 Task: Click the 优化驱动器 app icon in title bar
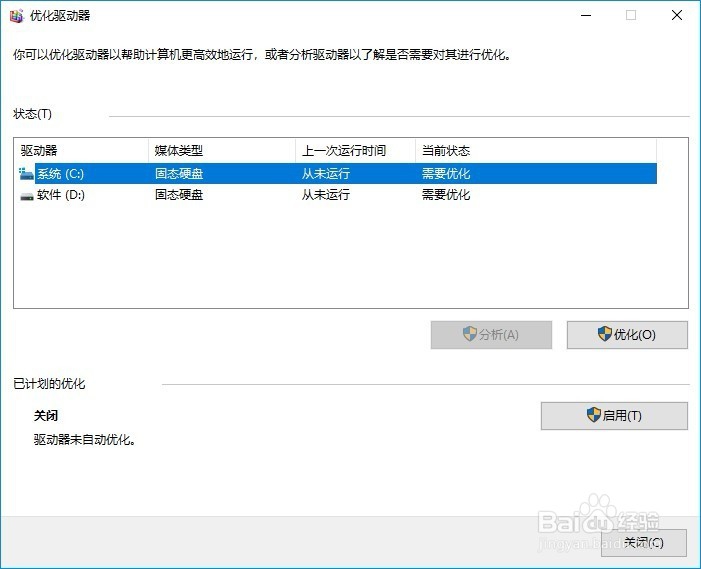17,16
